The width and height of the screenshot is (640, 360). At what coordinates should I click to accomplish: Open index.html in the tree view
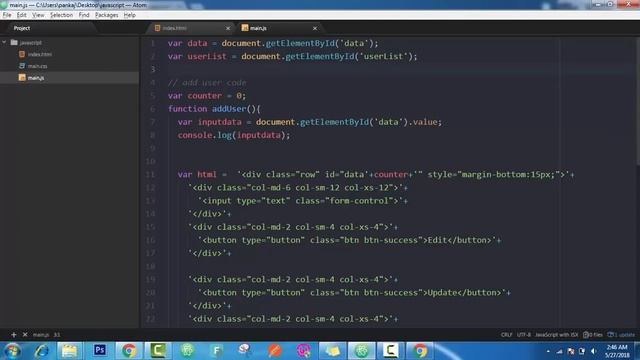40,54
